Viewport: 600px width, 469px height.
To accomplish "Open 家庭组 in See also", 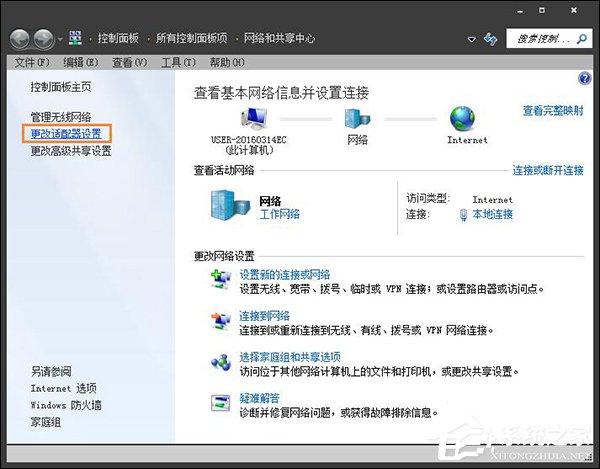I will [46, 422].
